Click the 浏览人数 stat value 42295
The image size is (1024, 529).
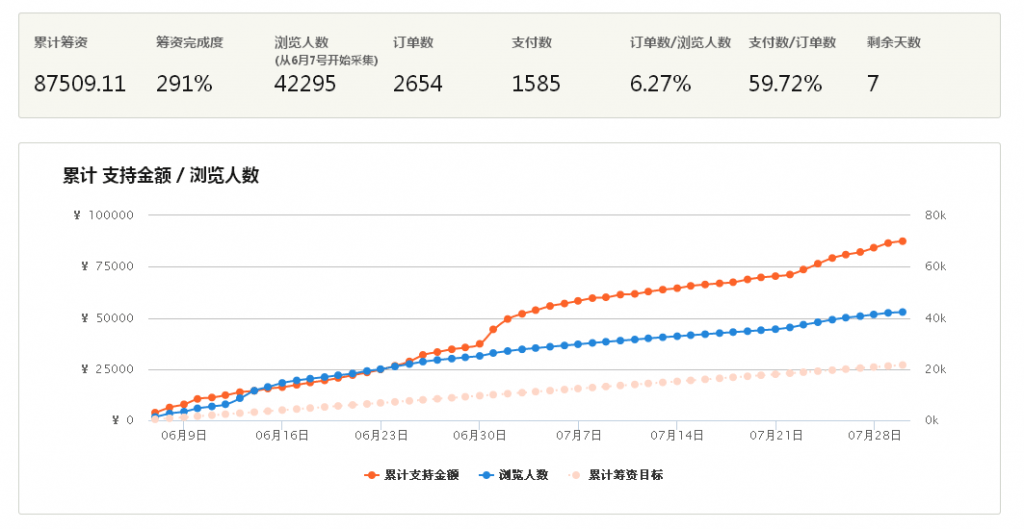click(305, 84)
